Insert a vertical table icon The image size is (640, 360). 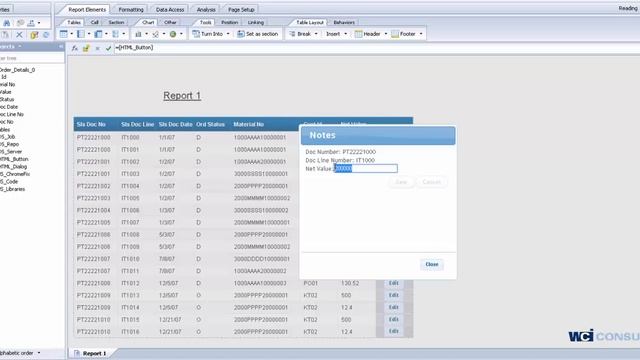coord(64,34)
